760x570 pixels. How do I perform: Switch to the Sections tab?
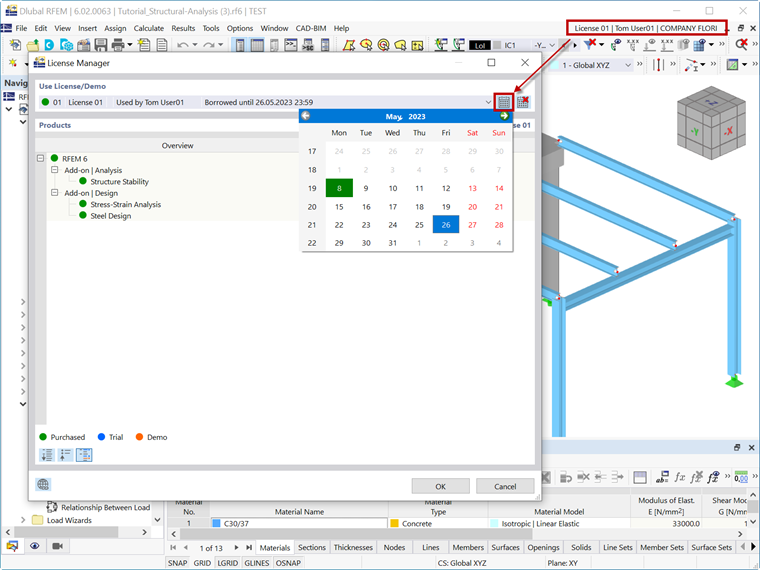click(x=312, y=547)
